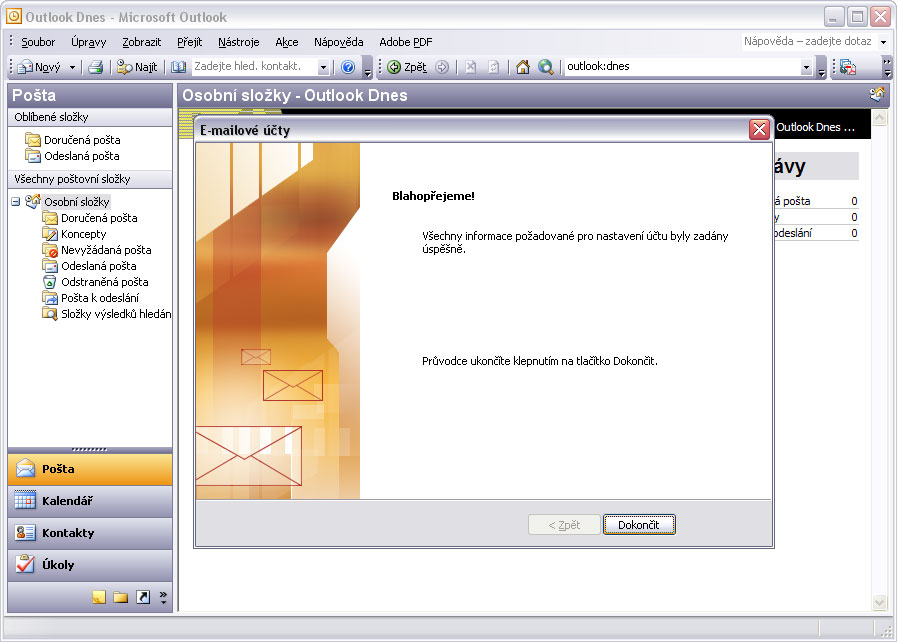Viewport: 898px width, 642px height.
Task: Switch to Kontakty in the navigation pane
Action: click(x=89, y=533)
